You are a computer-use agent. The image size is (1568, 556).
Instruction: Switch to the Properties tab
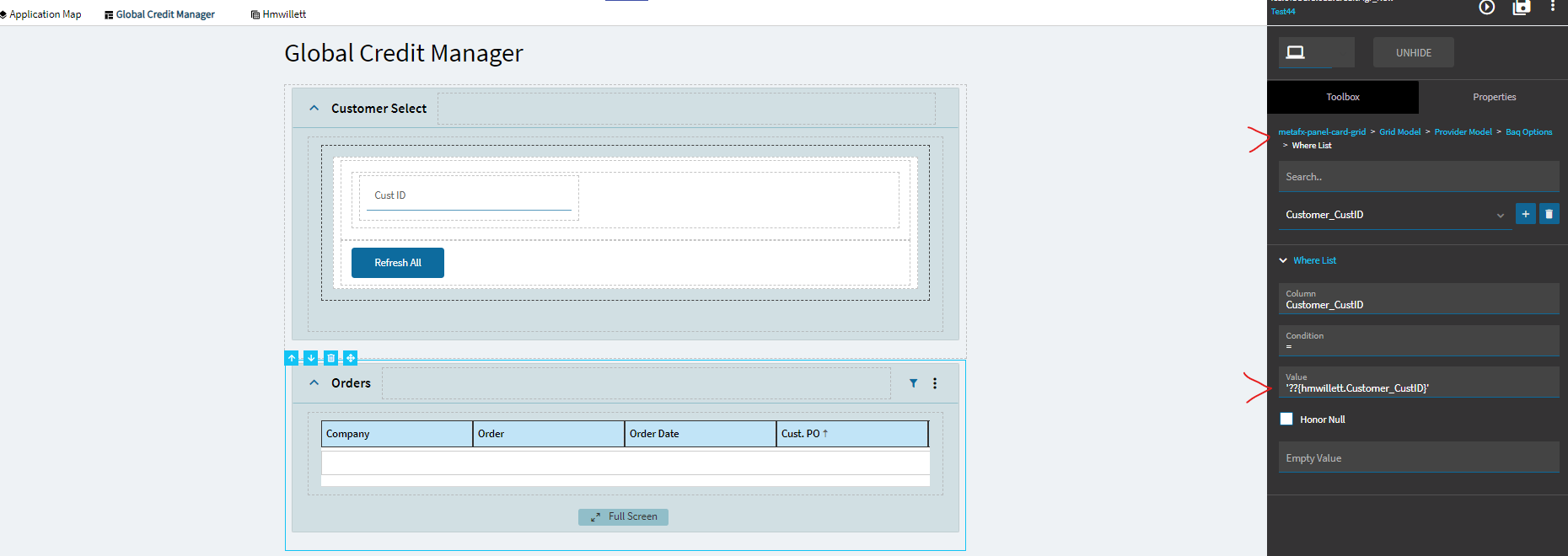pyautogui.click(x=1494, y=97)
